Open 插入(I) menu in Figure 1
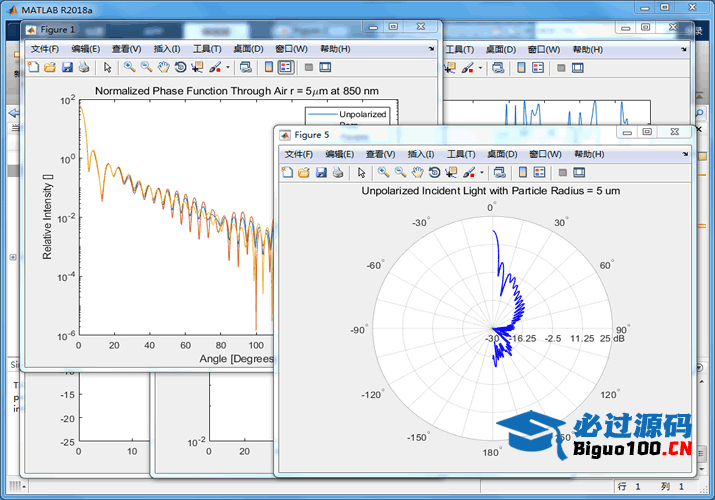715x500 pixels. 167,49
